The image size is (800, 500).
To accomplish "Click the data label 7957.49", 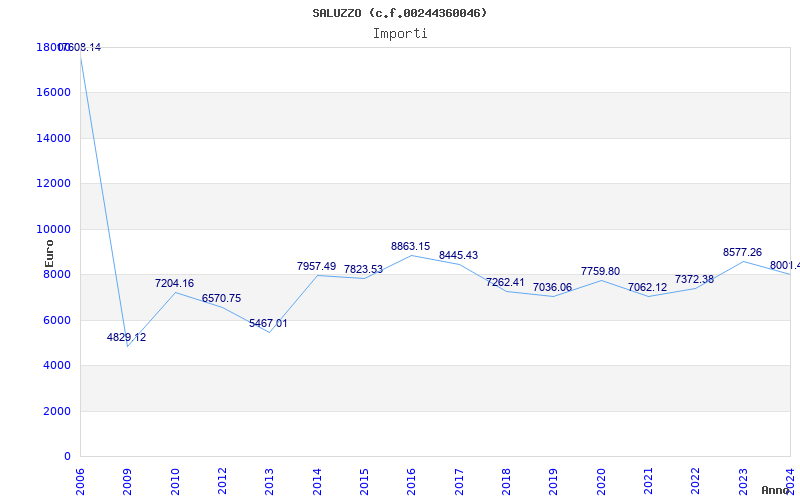I will 316,266.
